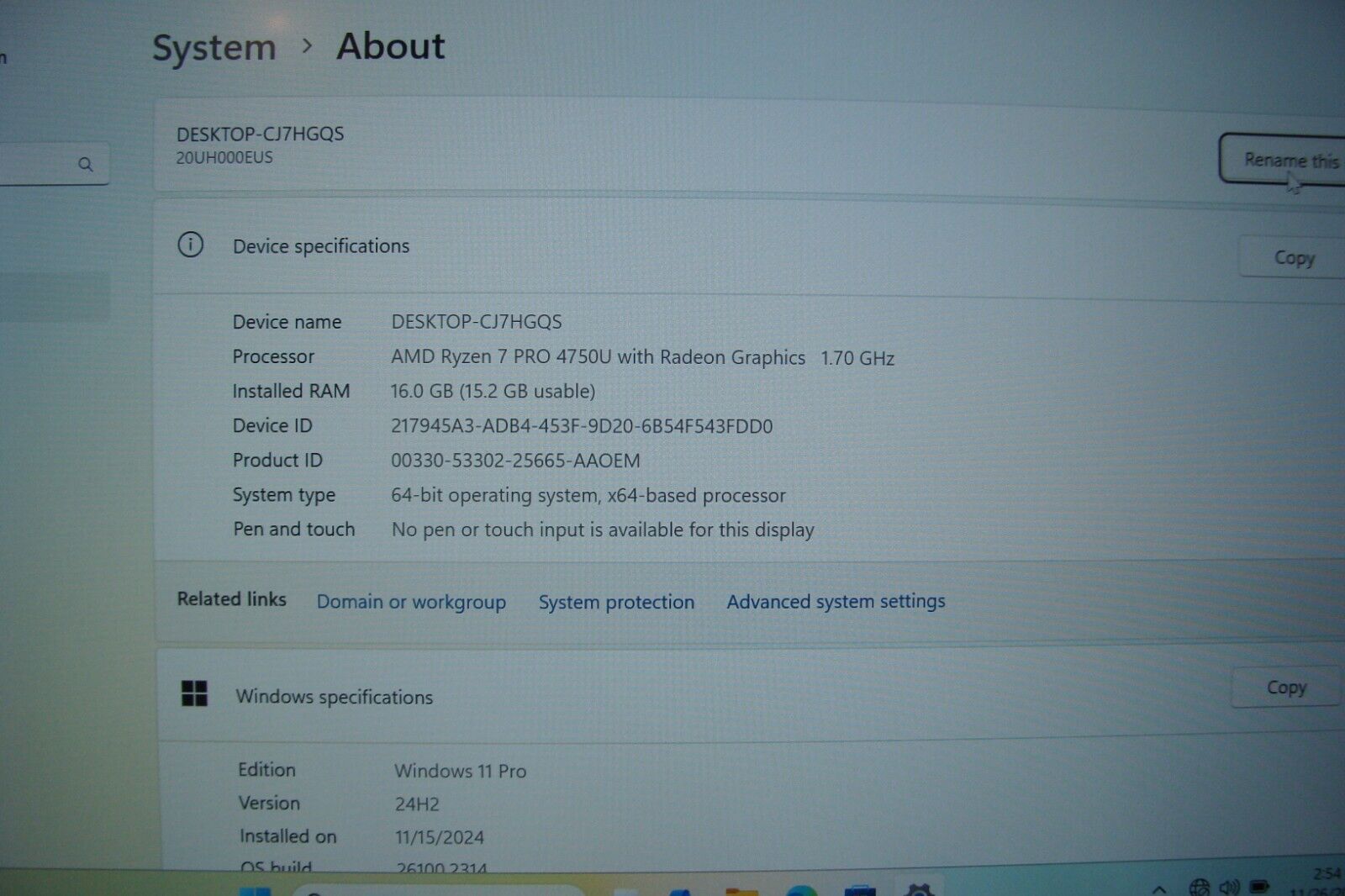Click Installed on date 11/15/2024
This screenshot has height=896, width=1345.
point(440,837)
